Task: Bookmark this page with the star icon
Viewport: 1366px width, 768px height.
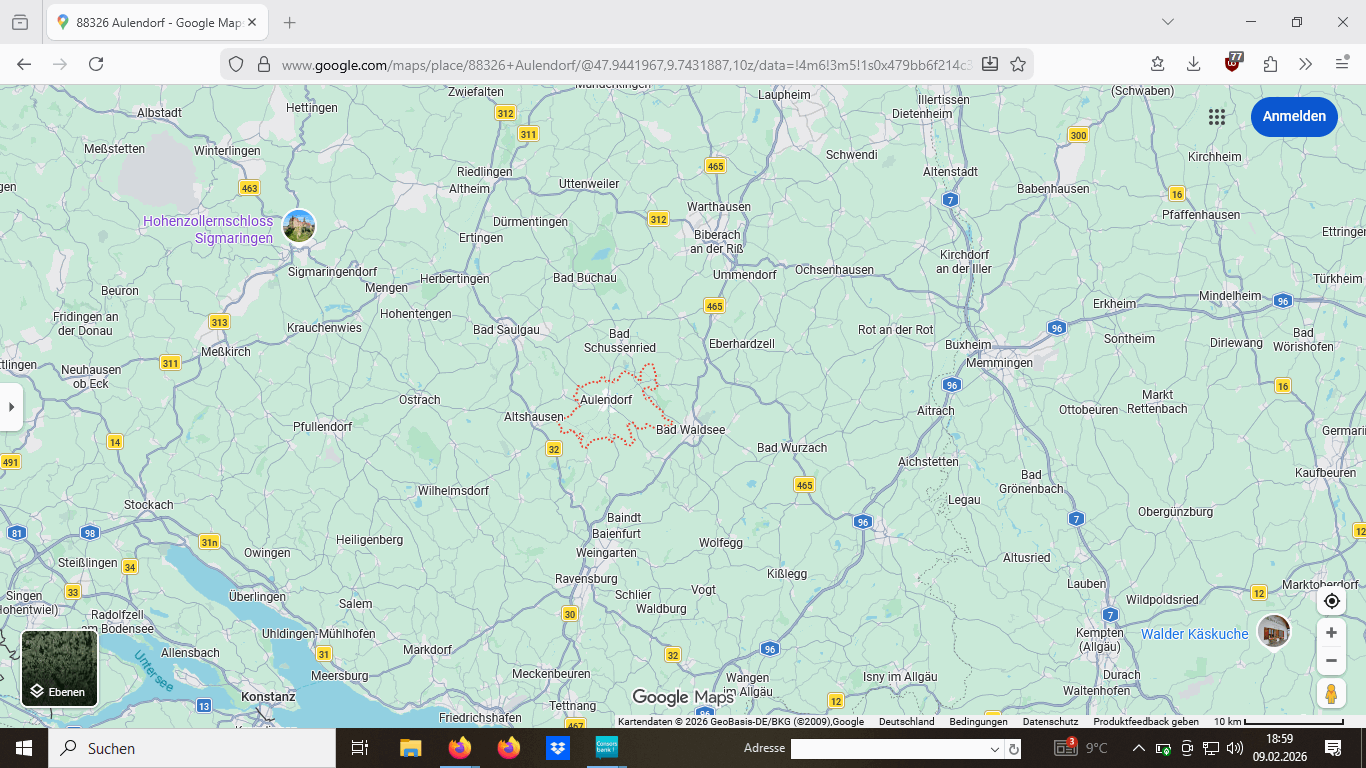Action: click(1018, 64)
